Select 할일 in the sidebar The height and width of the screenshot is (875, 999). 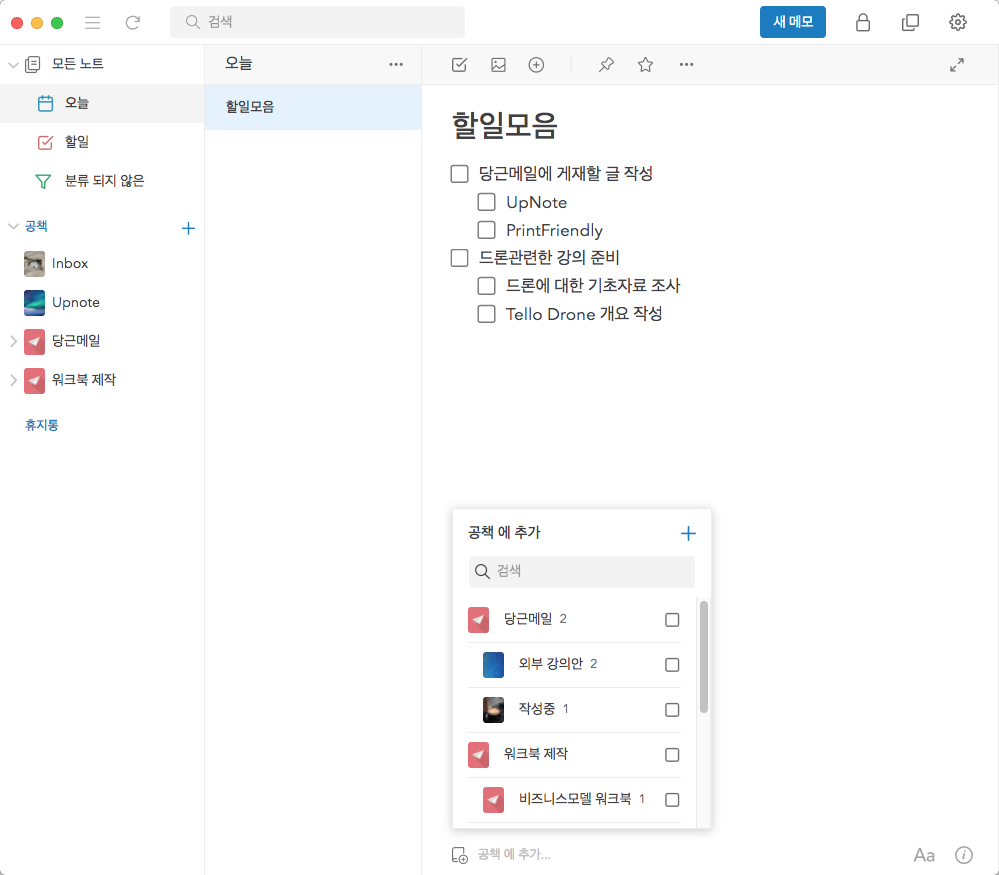click(102, 142)
